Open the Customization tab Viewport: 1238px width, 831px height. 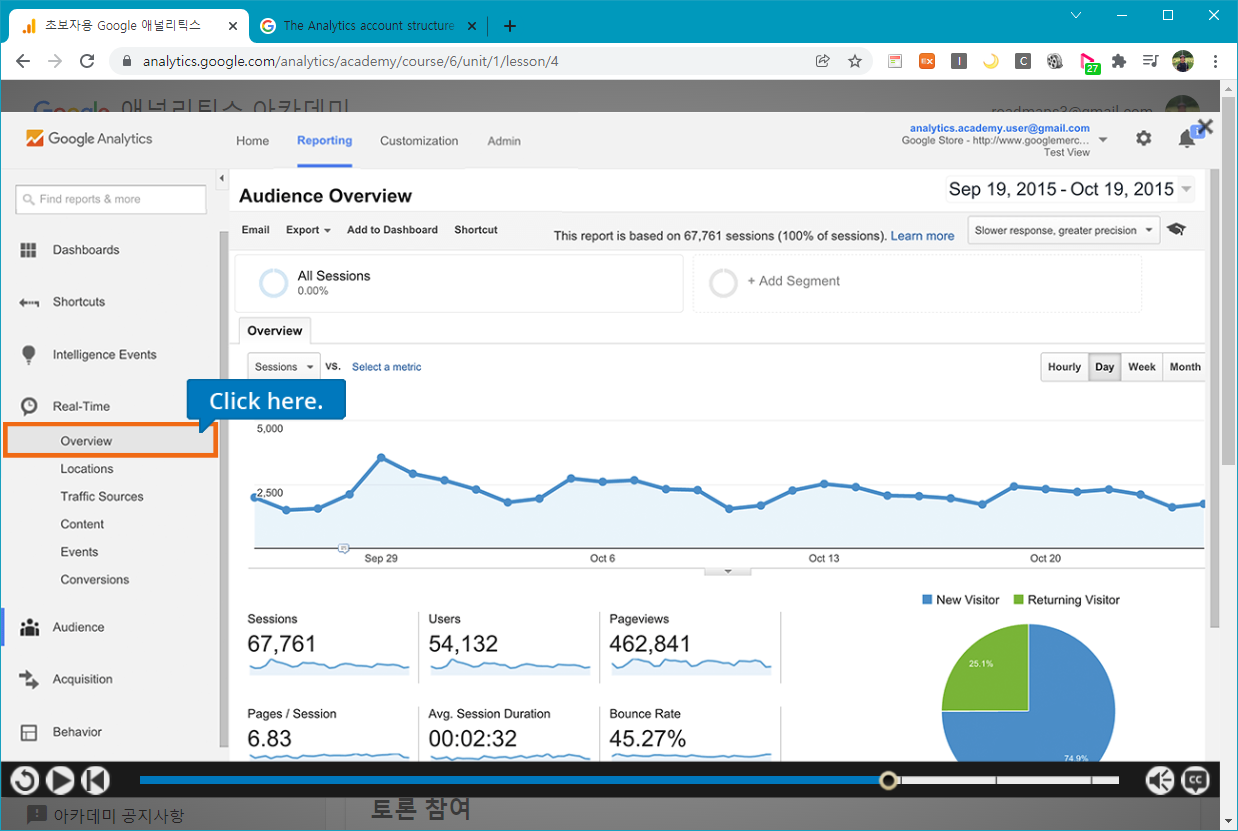pos(419,141)
